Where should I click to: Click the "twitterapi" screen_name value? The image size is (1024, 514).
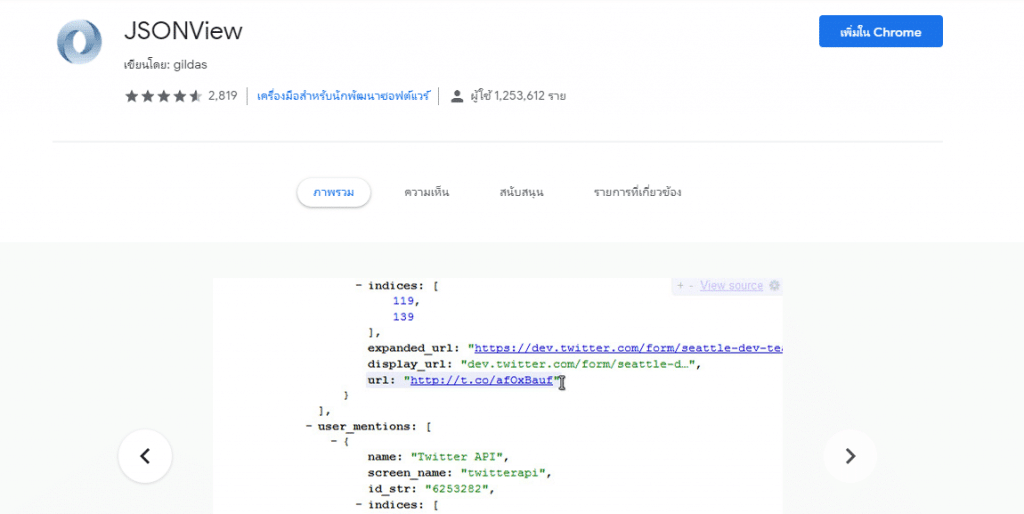pos(503,473)
